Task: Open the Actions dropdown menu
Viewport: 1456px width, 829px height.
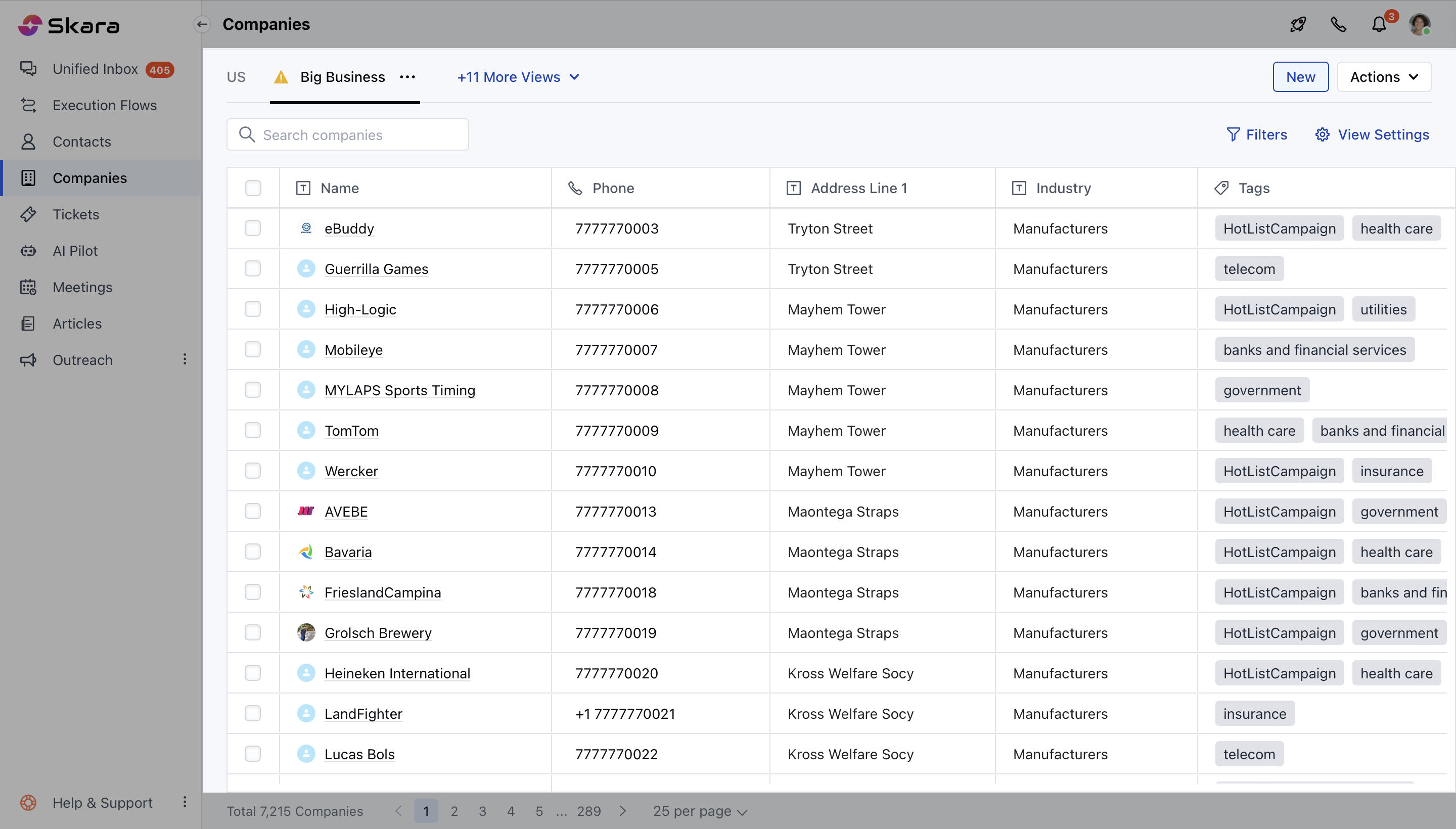Action: 1384,77
